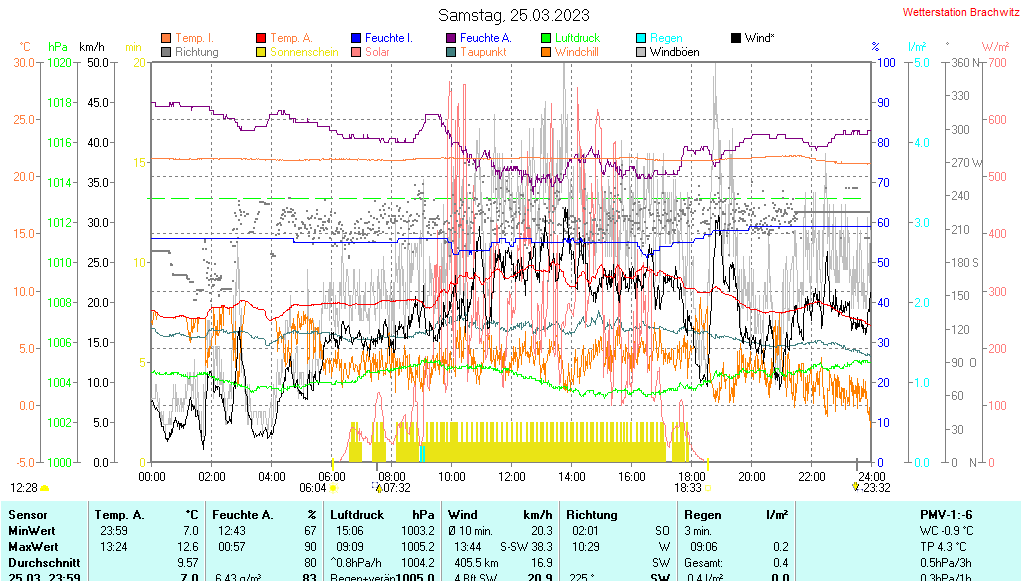Click the cyan Regen legend square

[641, 38]
